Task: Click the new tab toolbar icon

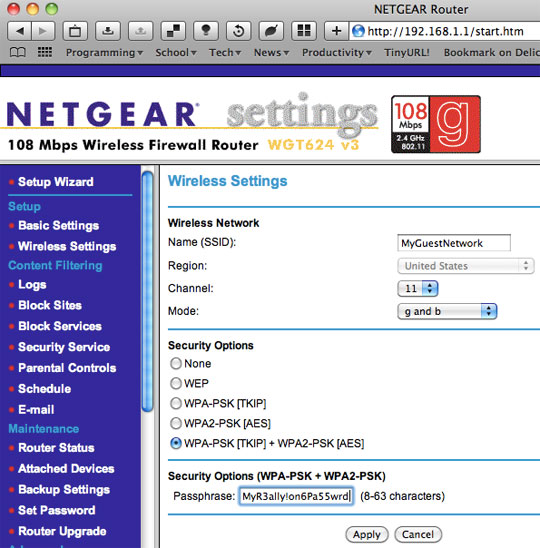Action: pyautogui.click(x=75, y=31)
